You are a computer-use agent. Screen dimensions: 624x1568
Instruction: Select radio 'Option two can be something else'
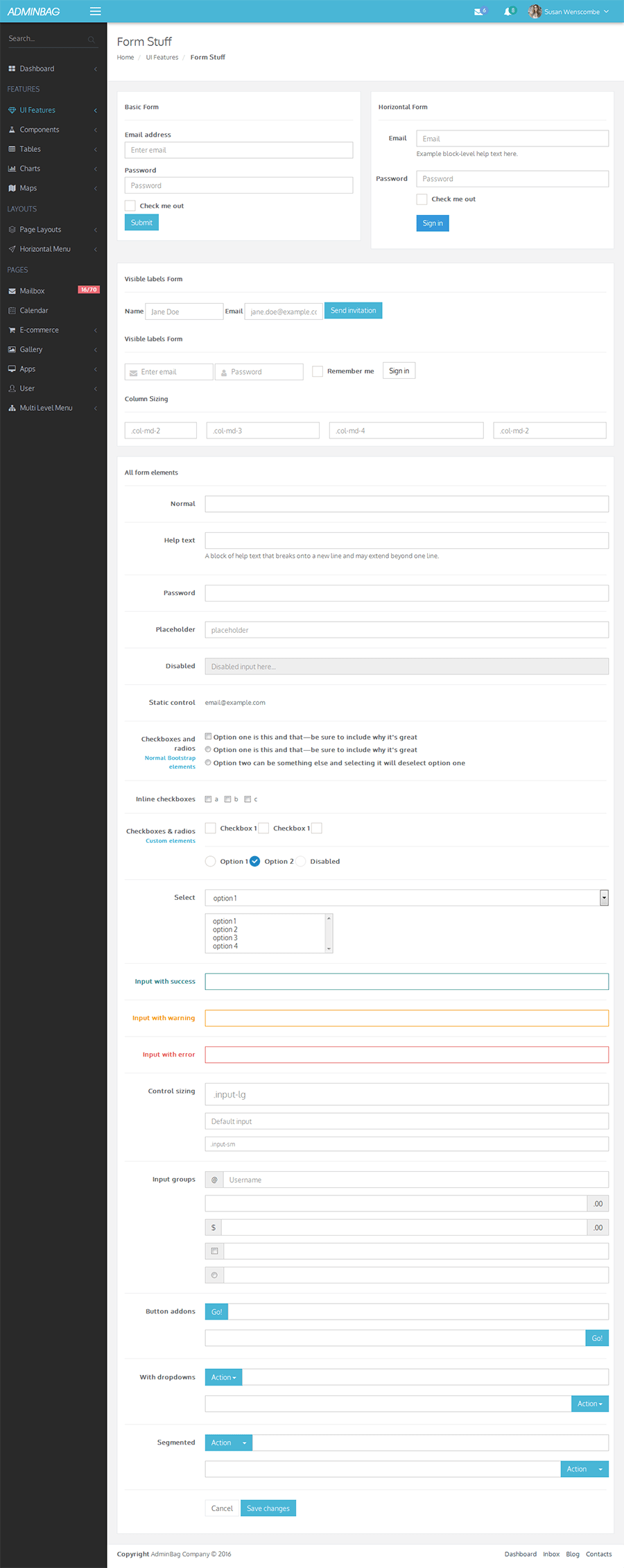(208, 762)
